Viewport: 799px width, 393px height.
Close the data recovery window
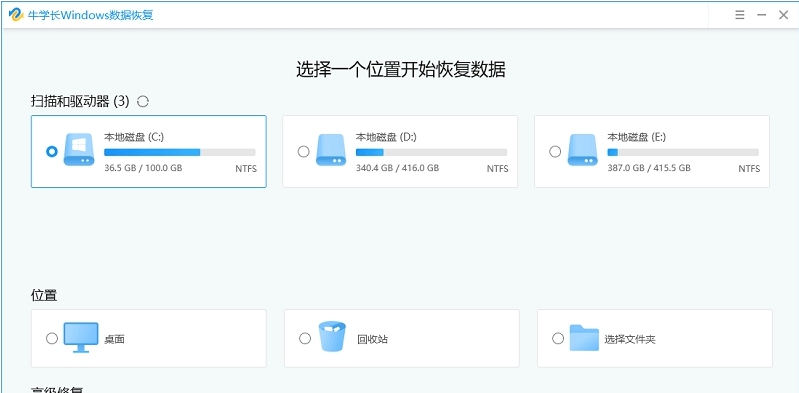784,15
